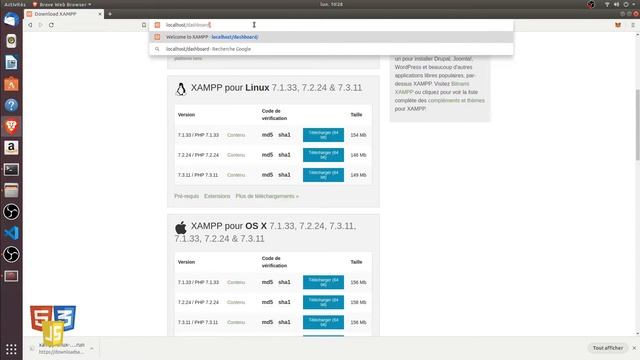Click Tout afficher in downloads bar
This screenshot has height=360, width=640.
(x=608, y=348)
